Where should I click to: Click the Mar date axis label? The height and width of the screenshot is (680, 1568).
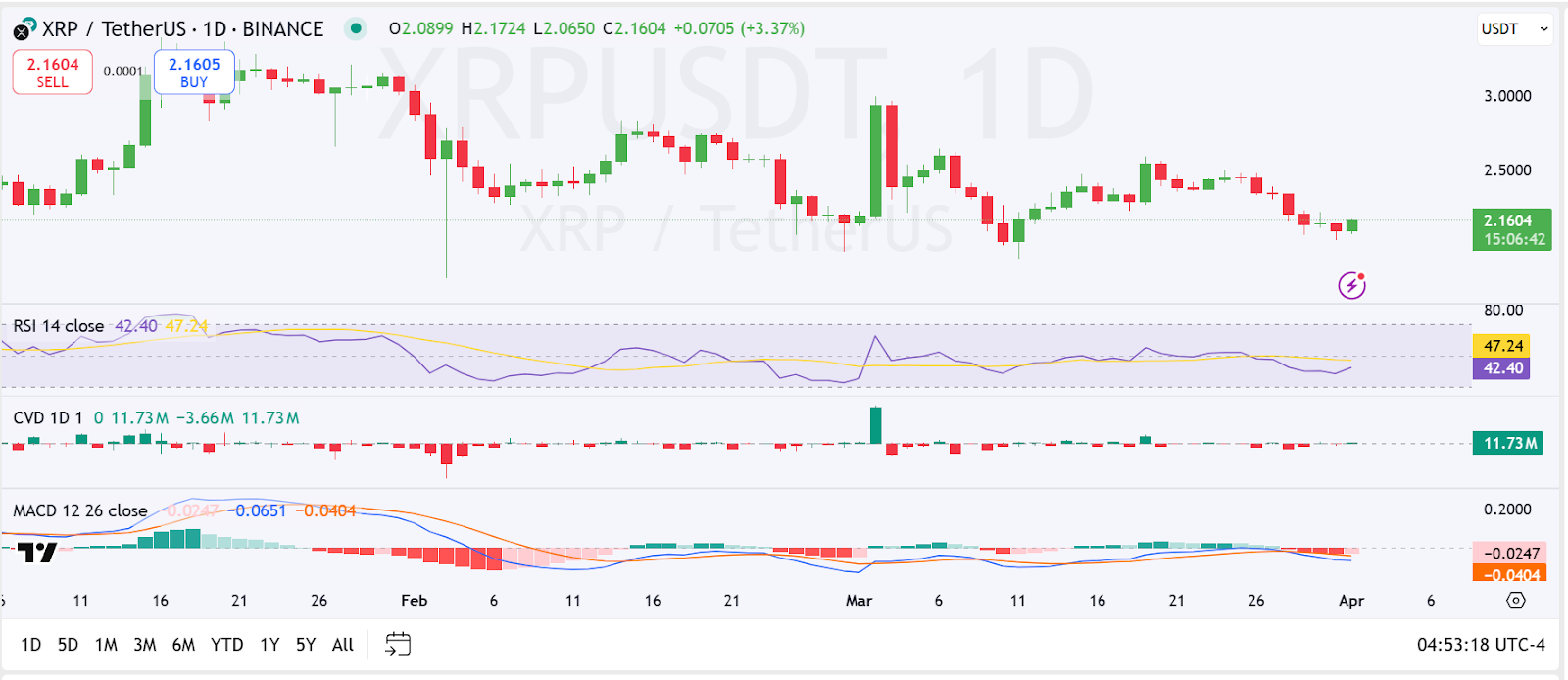(859, 601)
